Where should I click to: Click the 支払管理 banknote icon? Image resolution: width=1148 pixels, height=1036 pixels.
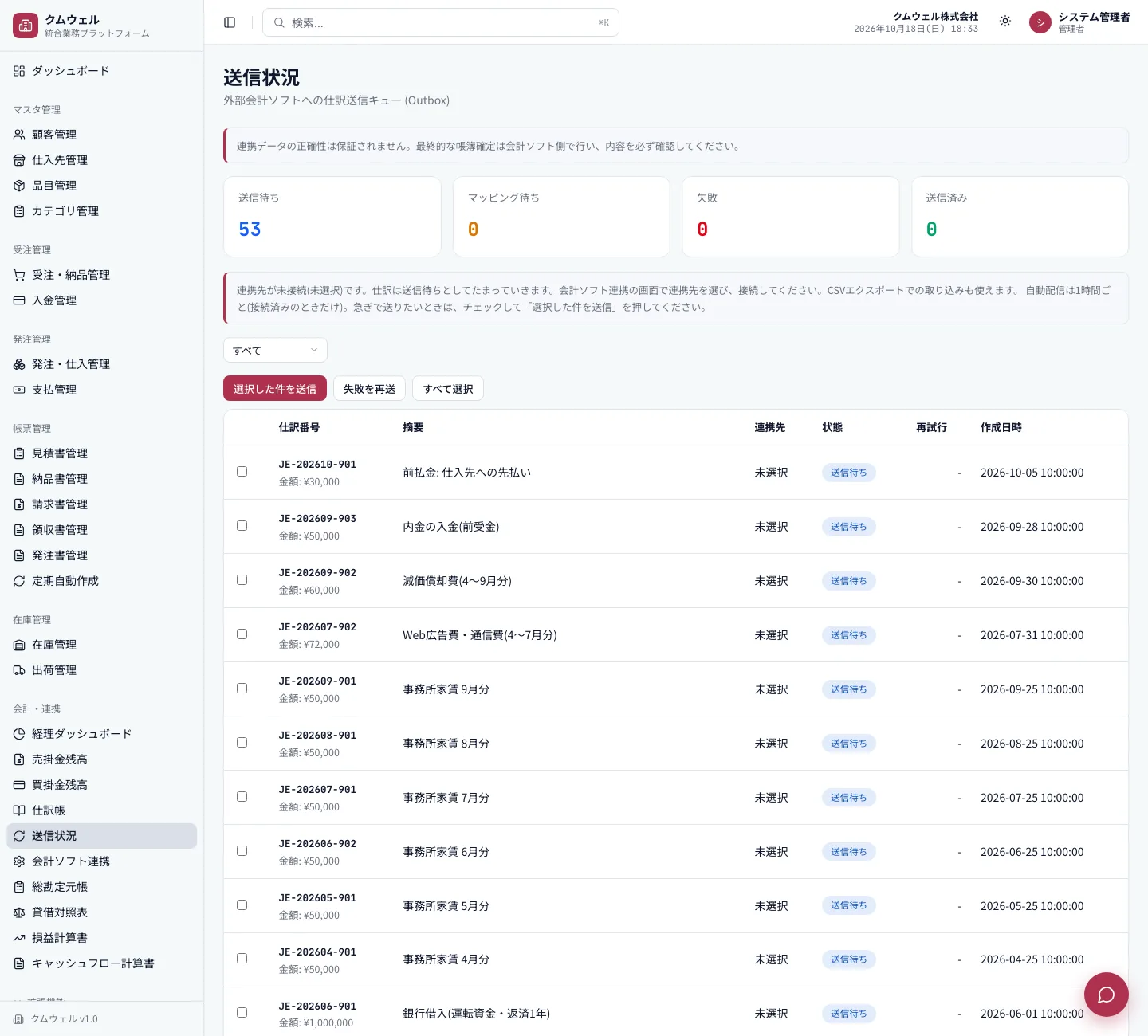tap(19, 390)
